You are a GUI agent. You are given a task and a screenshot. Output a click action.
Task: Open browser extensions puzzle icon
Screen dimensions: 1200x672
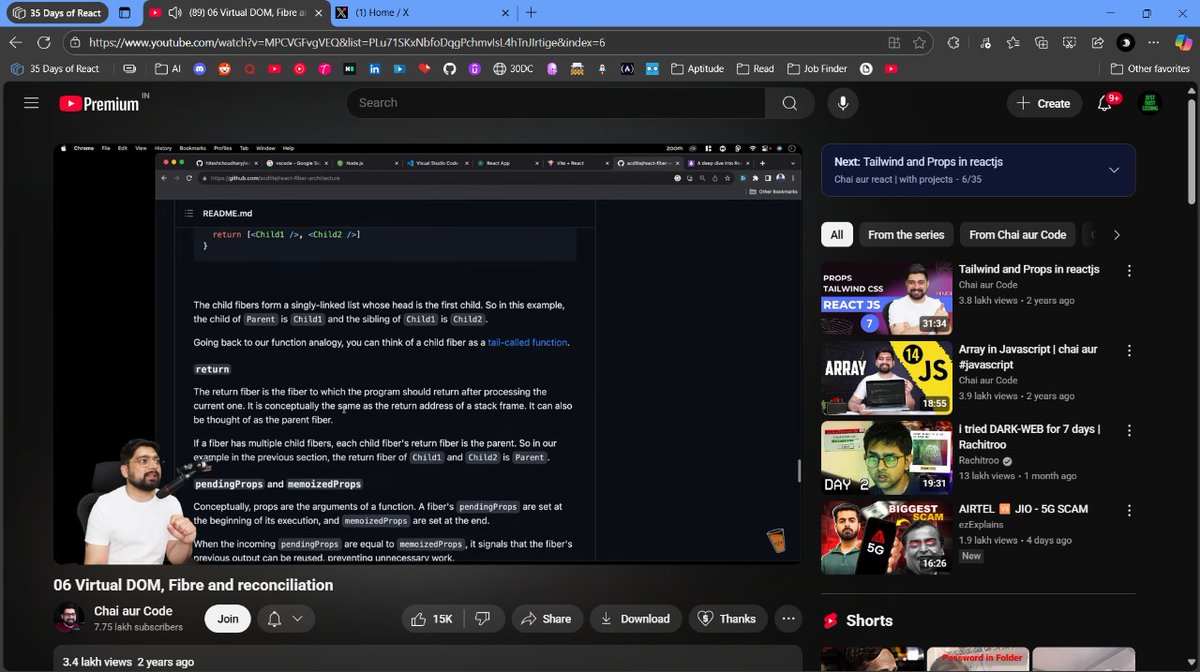(x=953, y=43)
